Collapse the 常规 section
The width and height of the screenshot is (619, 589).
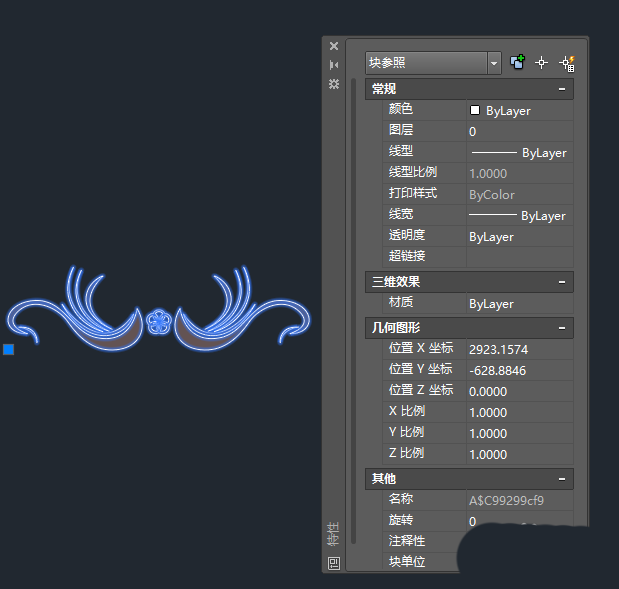point(562,89)
